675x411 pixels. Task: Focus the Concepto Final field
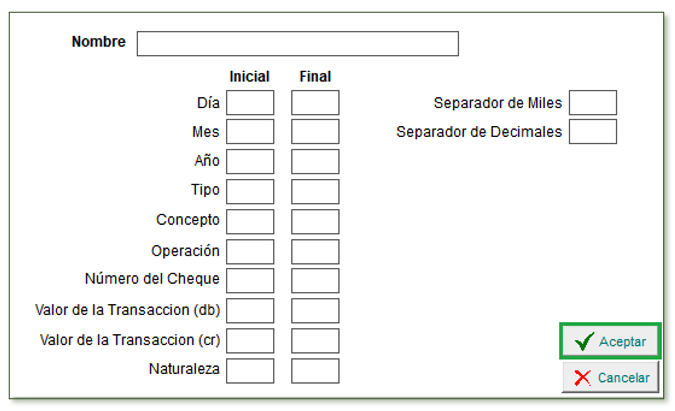tap(315, 221)
